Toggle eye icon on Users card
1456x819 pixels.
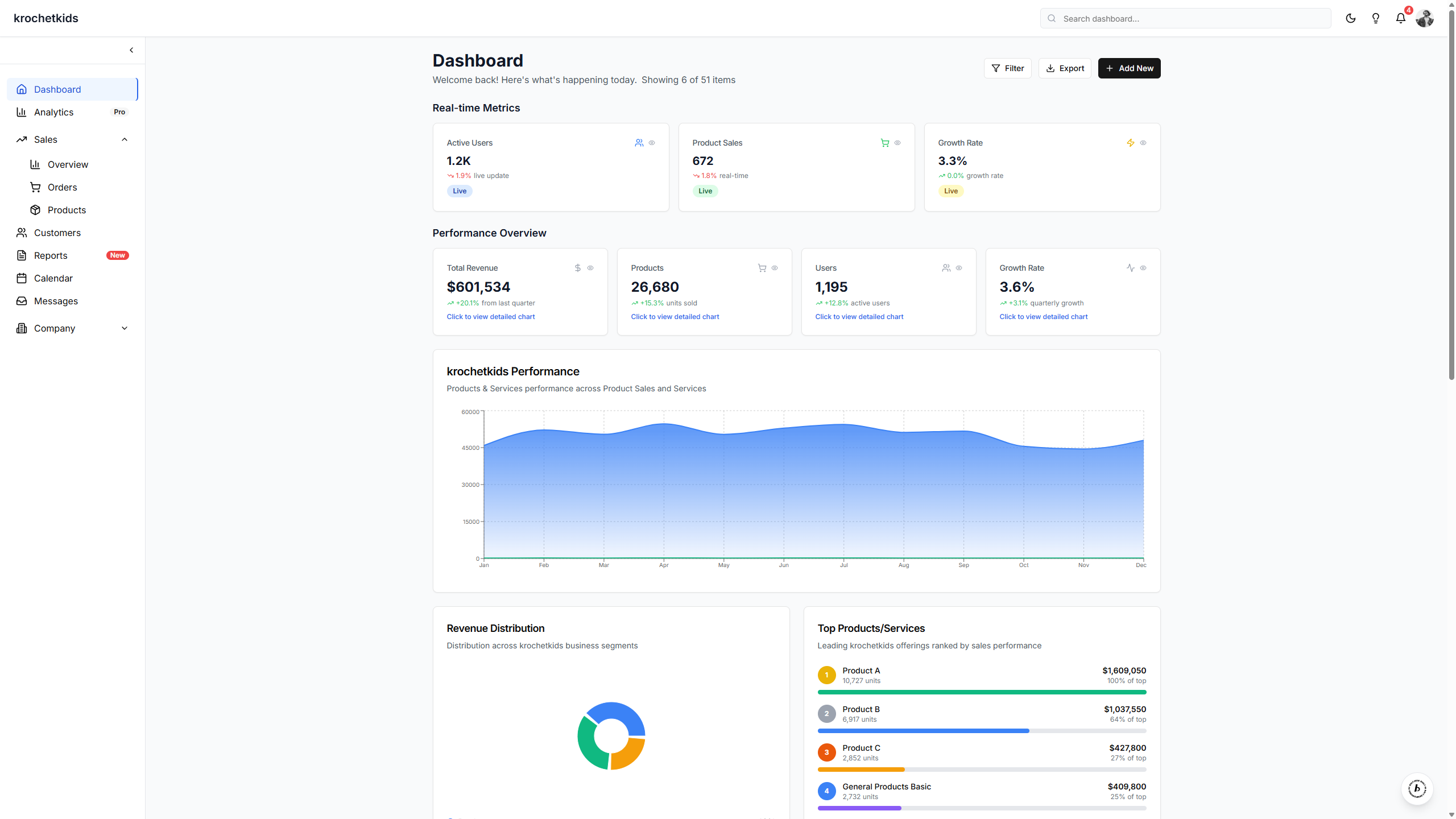pos(959,268)
